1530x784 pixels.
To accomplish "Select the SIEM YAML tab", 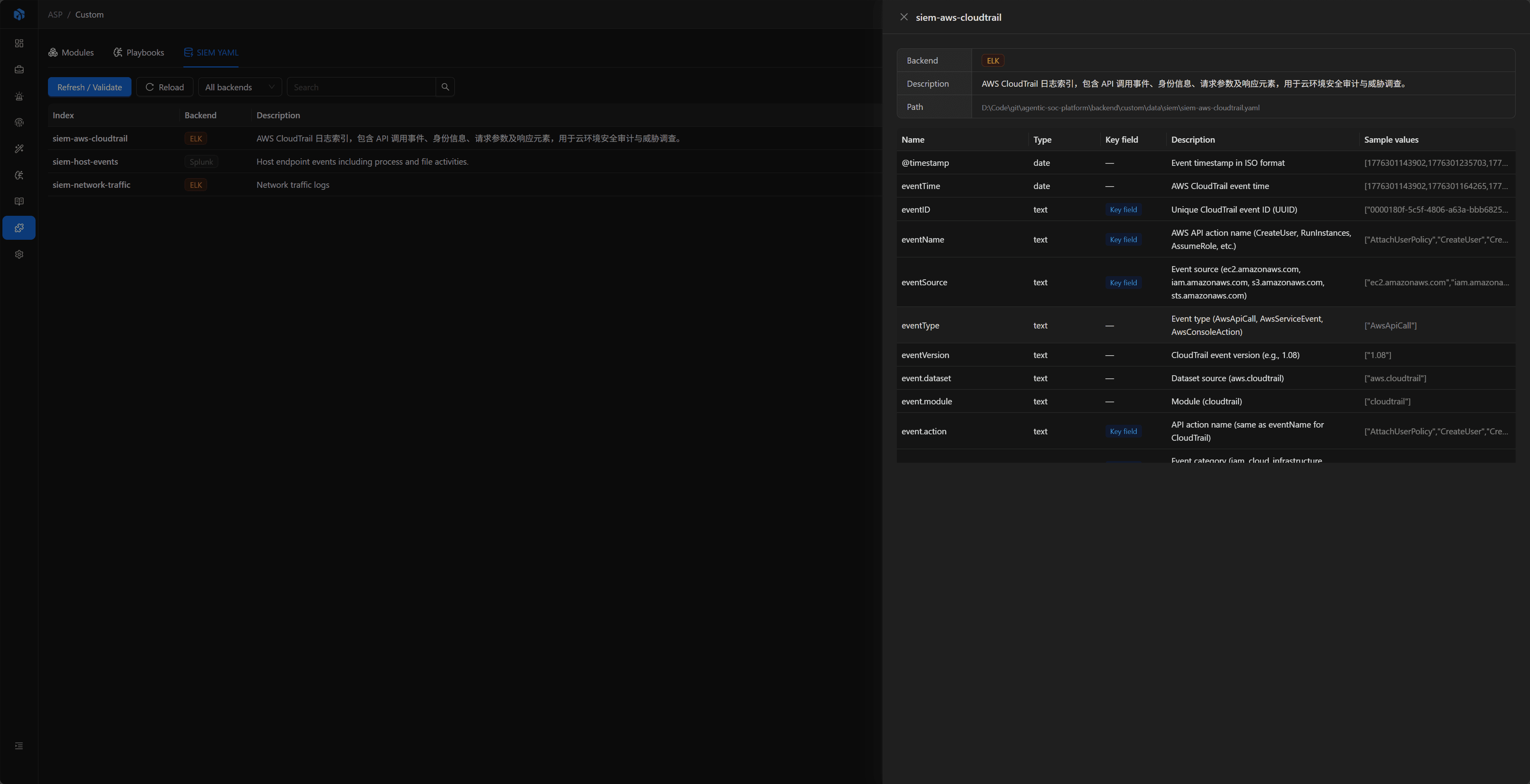I will coord(211,52).
